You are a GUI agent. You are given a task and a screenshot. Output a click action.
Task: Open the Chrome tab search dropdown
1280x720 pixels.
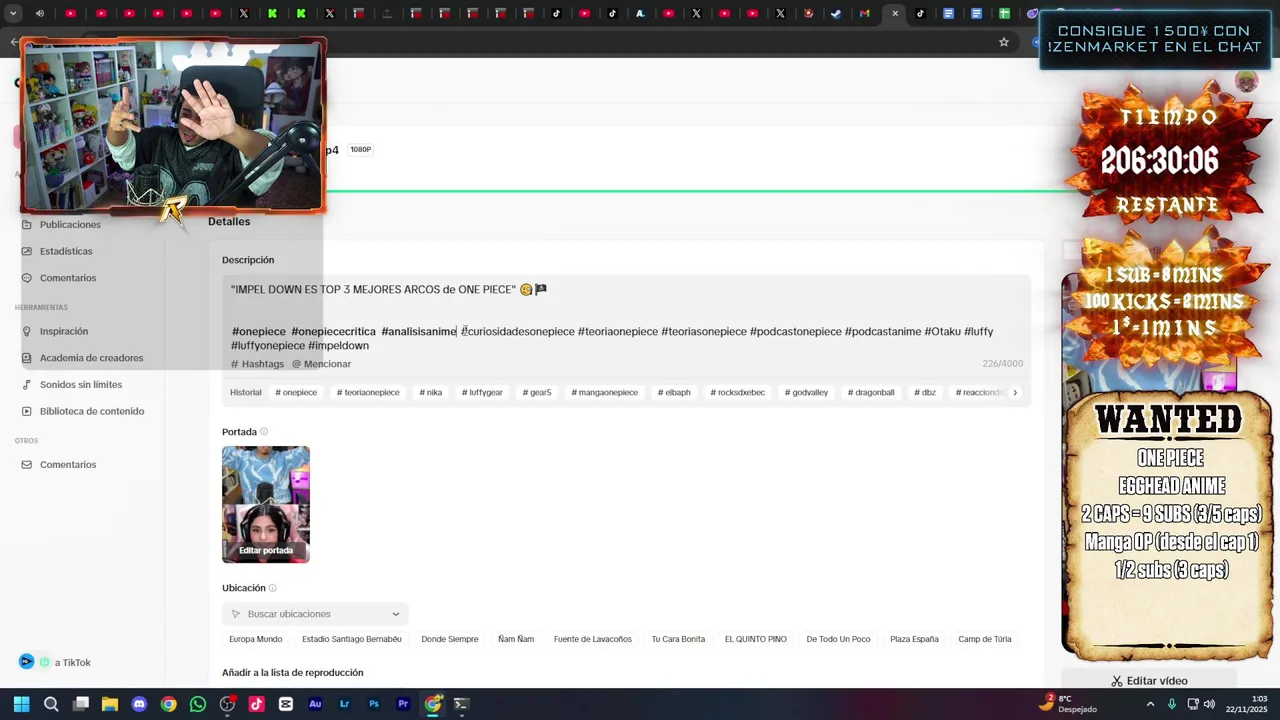(12, 13)
